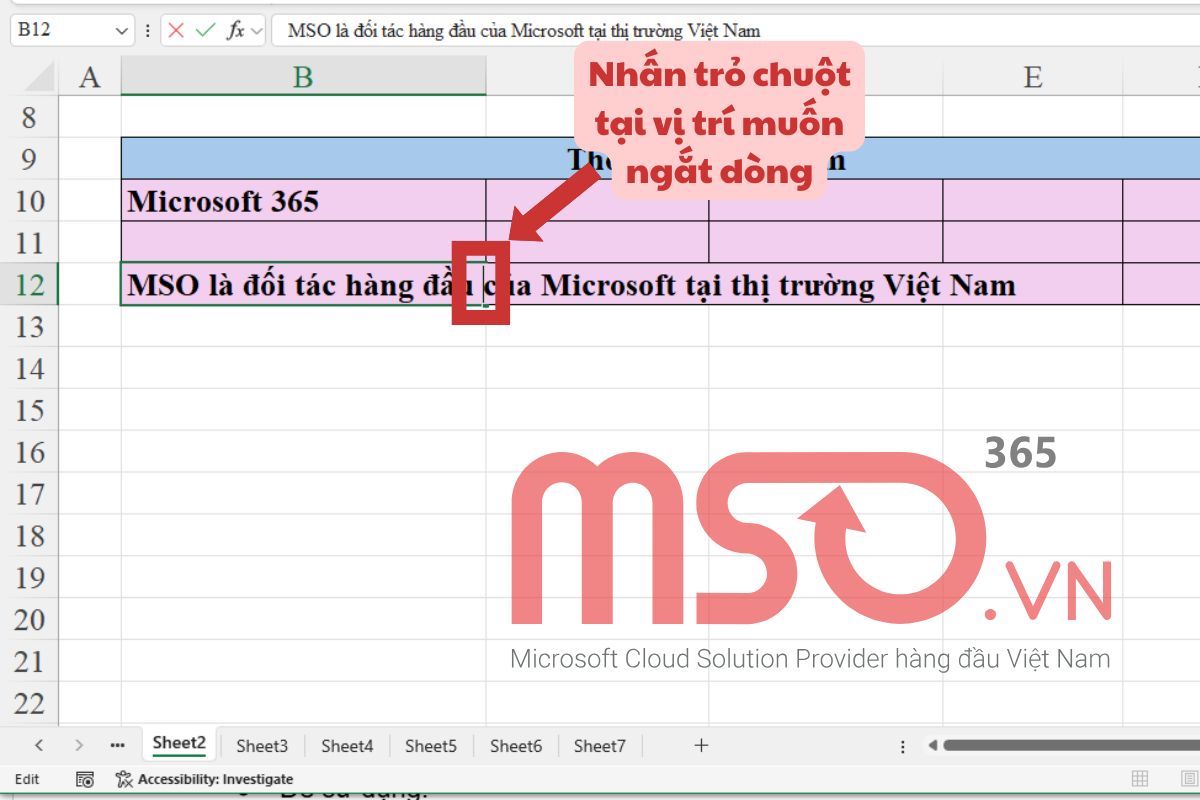Click the cell starting with MSO là đối tác
The image size is (1200, 800).
303,285
